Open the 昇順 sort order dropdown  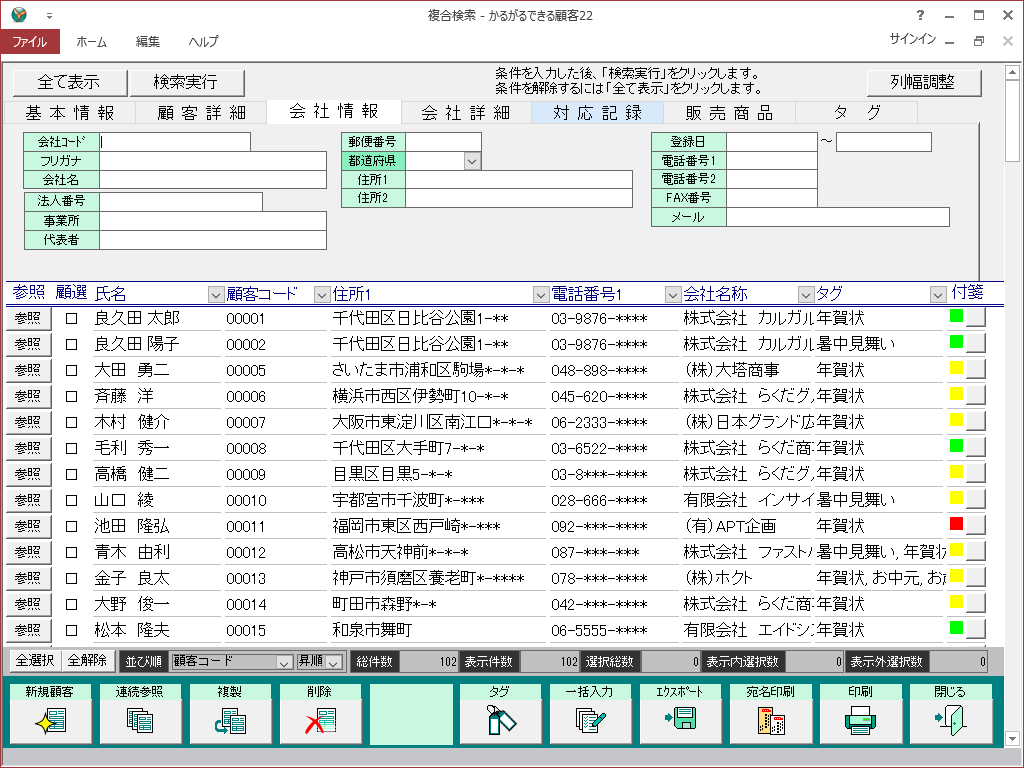333,662
